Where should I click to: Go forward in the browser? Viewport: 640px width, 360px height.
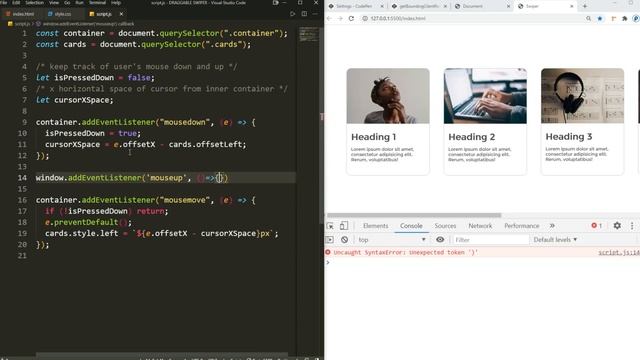pos(340,18)
